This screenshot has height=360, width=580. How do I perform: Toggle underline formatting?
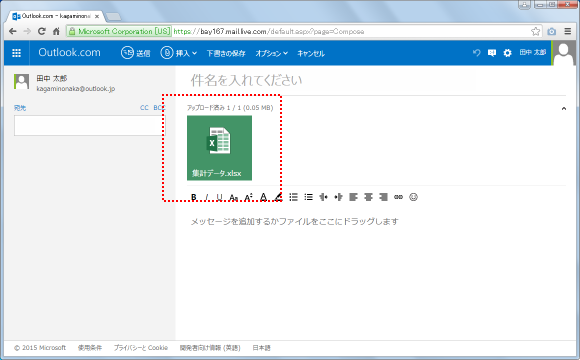[x=219, y=197]
